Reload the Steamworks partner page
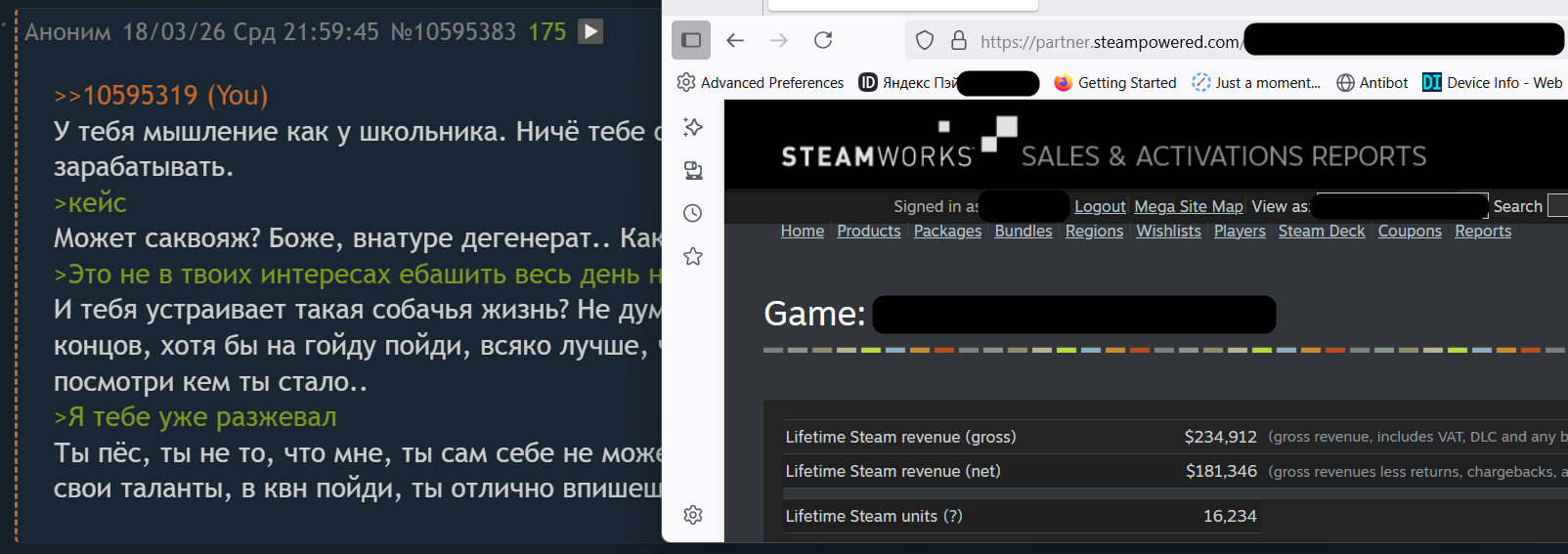 coord(823,40)
